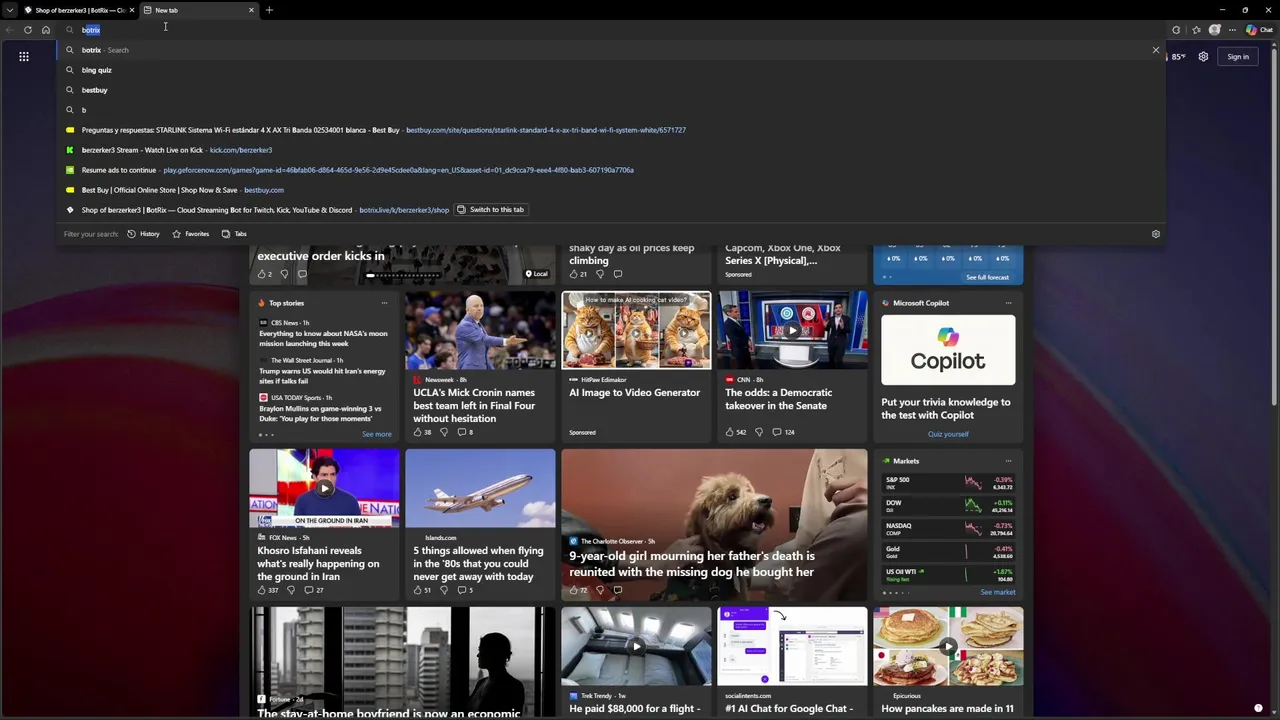Open the berzerker3 Stream Kick suggestion
This screenshot has height=720, width=1280.
click(x=610, y=150)
